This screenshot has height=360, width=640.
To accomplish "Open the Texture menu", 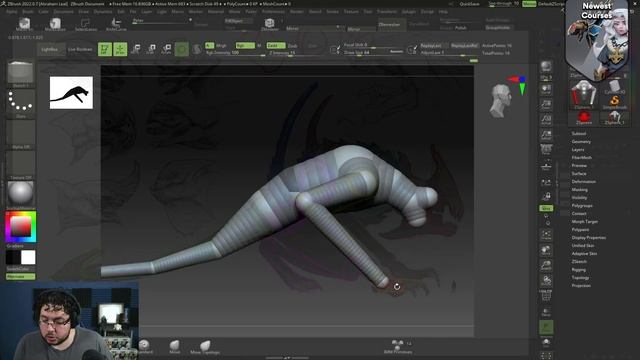I will (351, 11).
